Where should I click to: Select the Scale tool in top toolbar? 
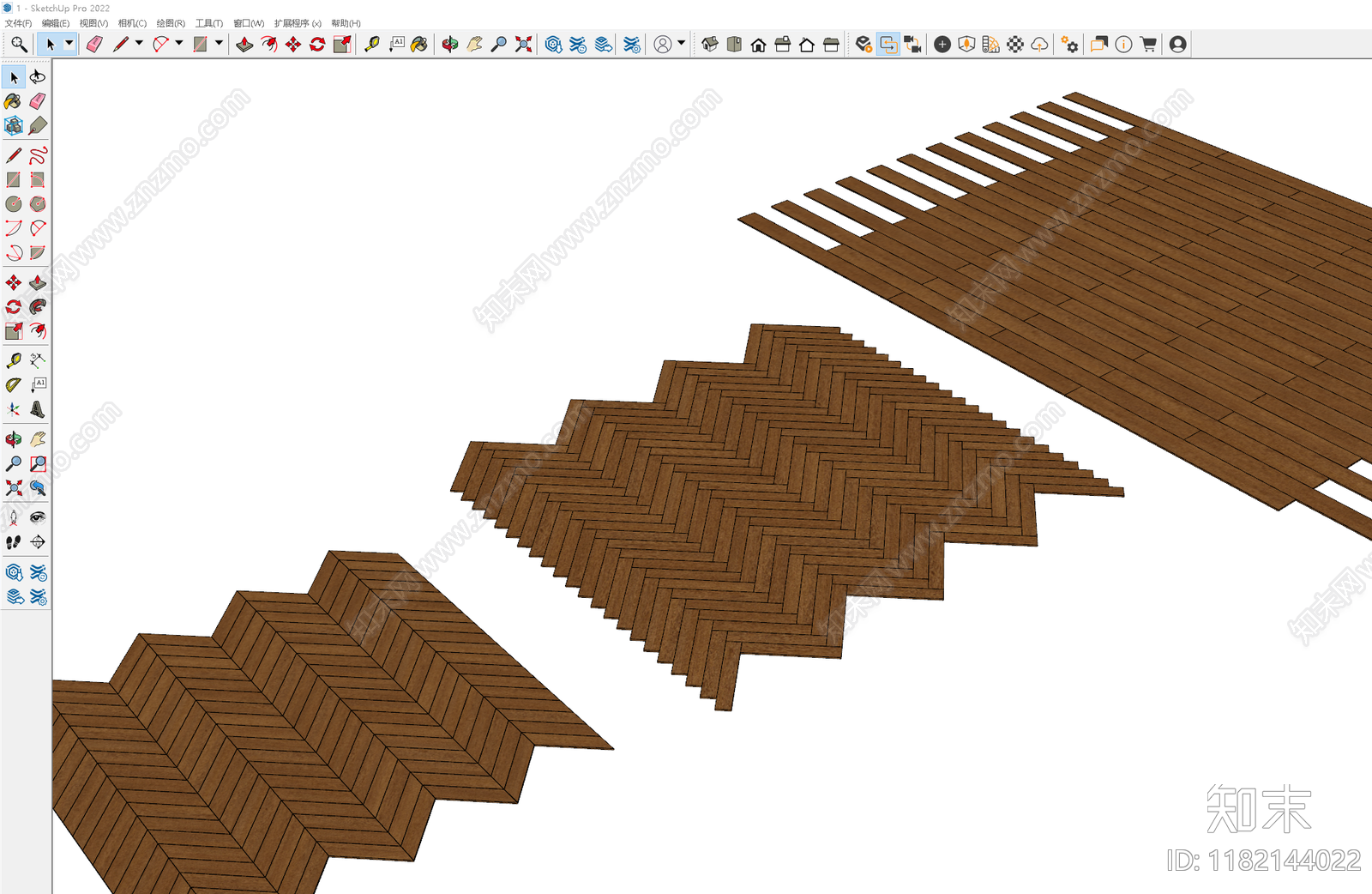pyautogui.click(x=342, y=45)
